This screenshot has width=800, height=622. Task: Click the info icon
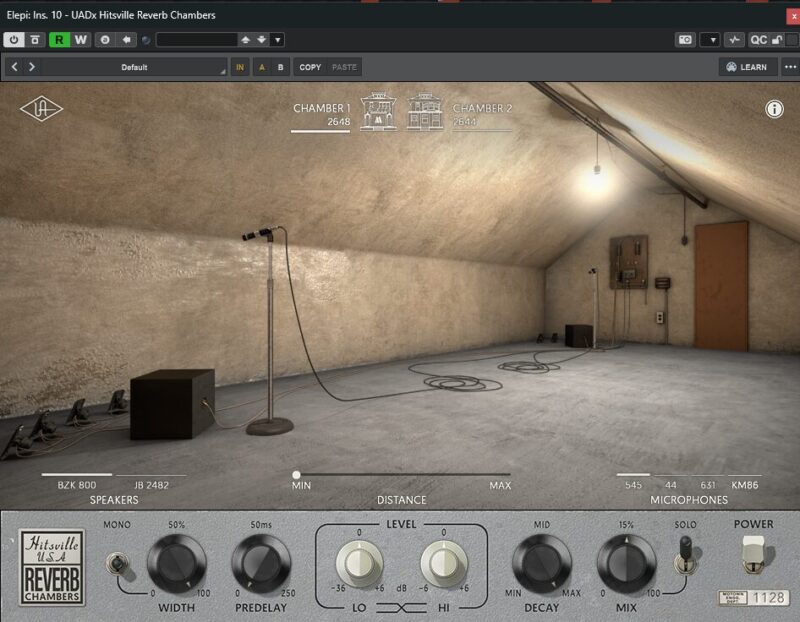click(774, 109)
